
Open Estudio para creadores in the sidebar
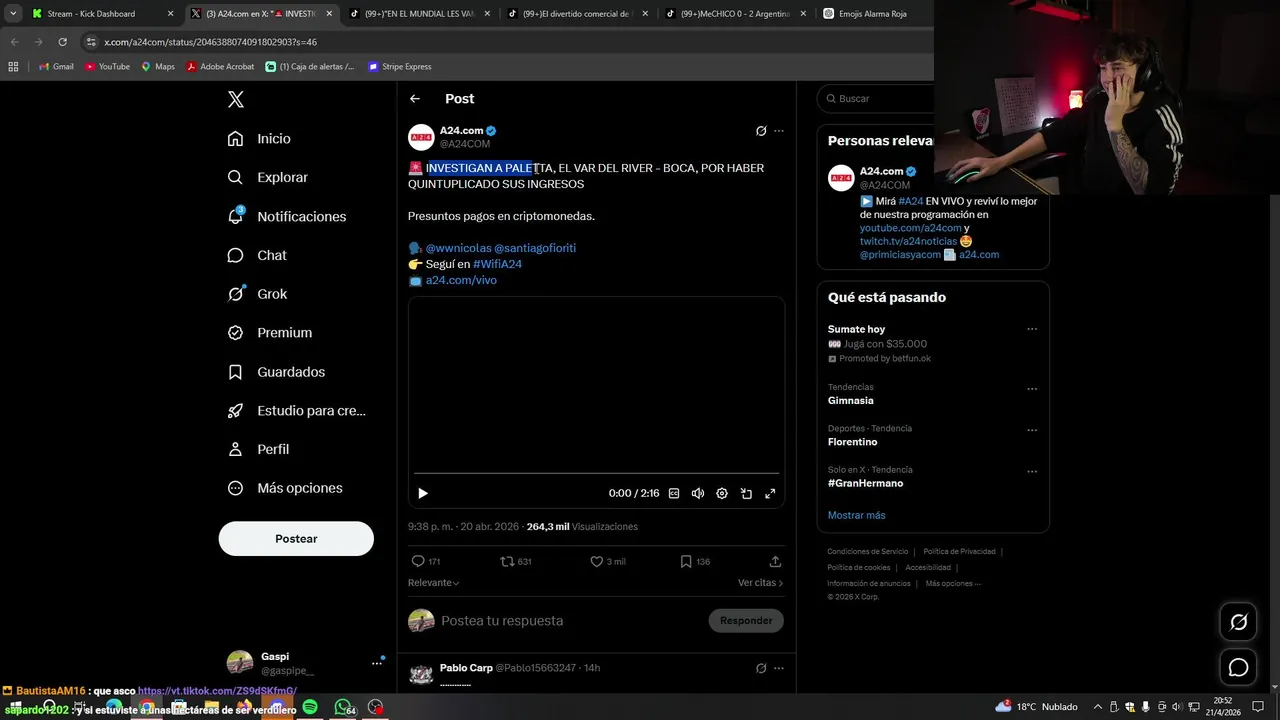point(296,410)
